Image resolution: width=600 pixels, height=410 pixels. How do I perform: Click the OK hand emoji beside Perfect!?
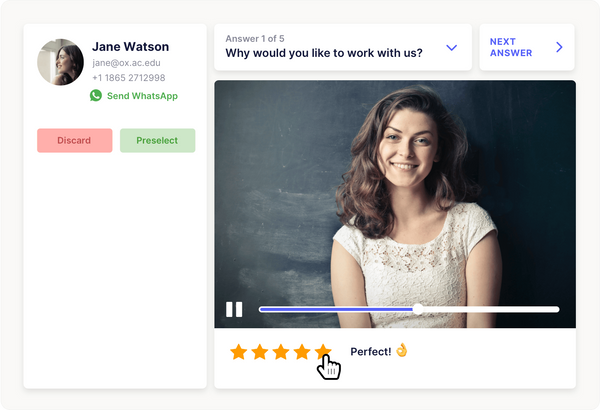click(402, 351)
